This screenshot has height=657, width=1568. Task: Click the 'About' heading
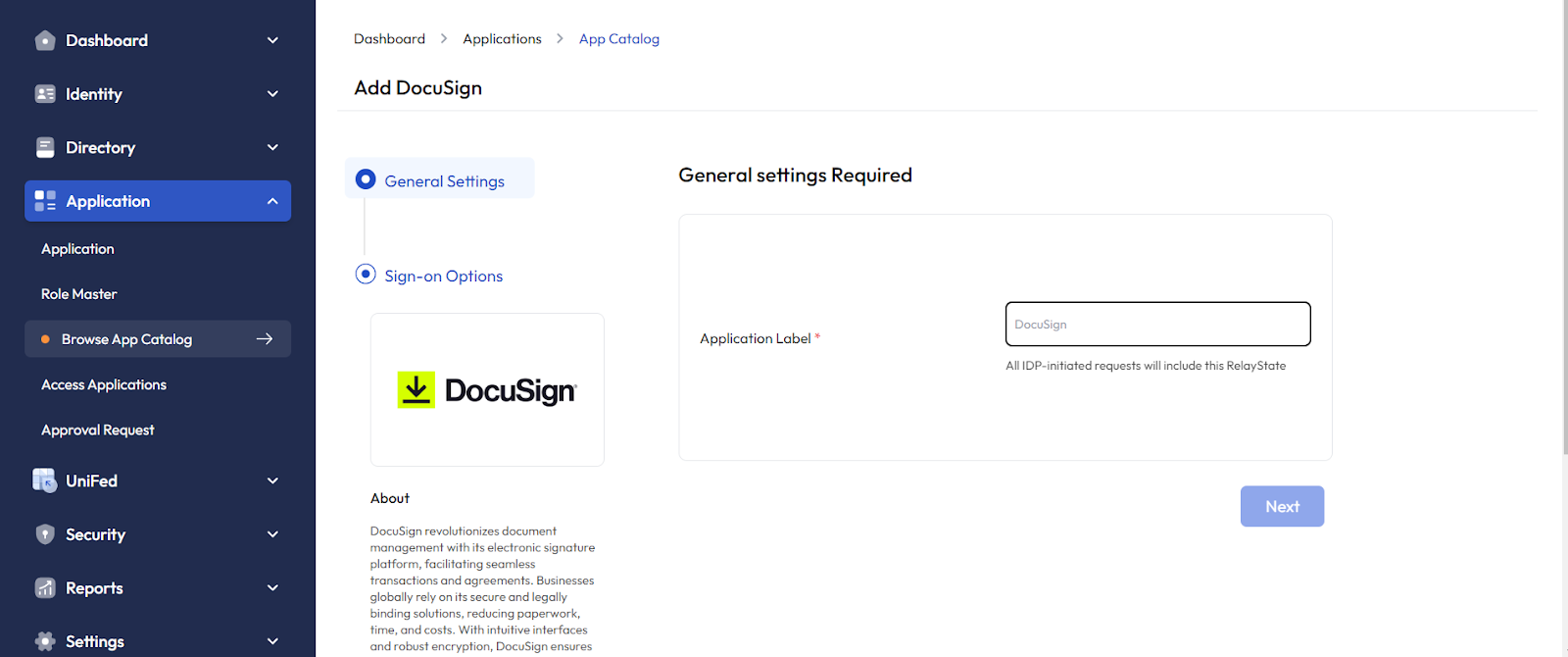point(390,498)
